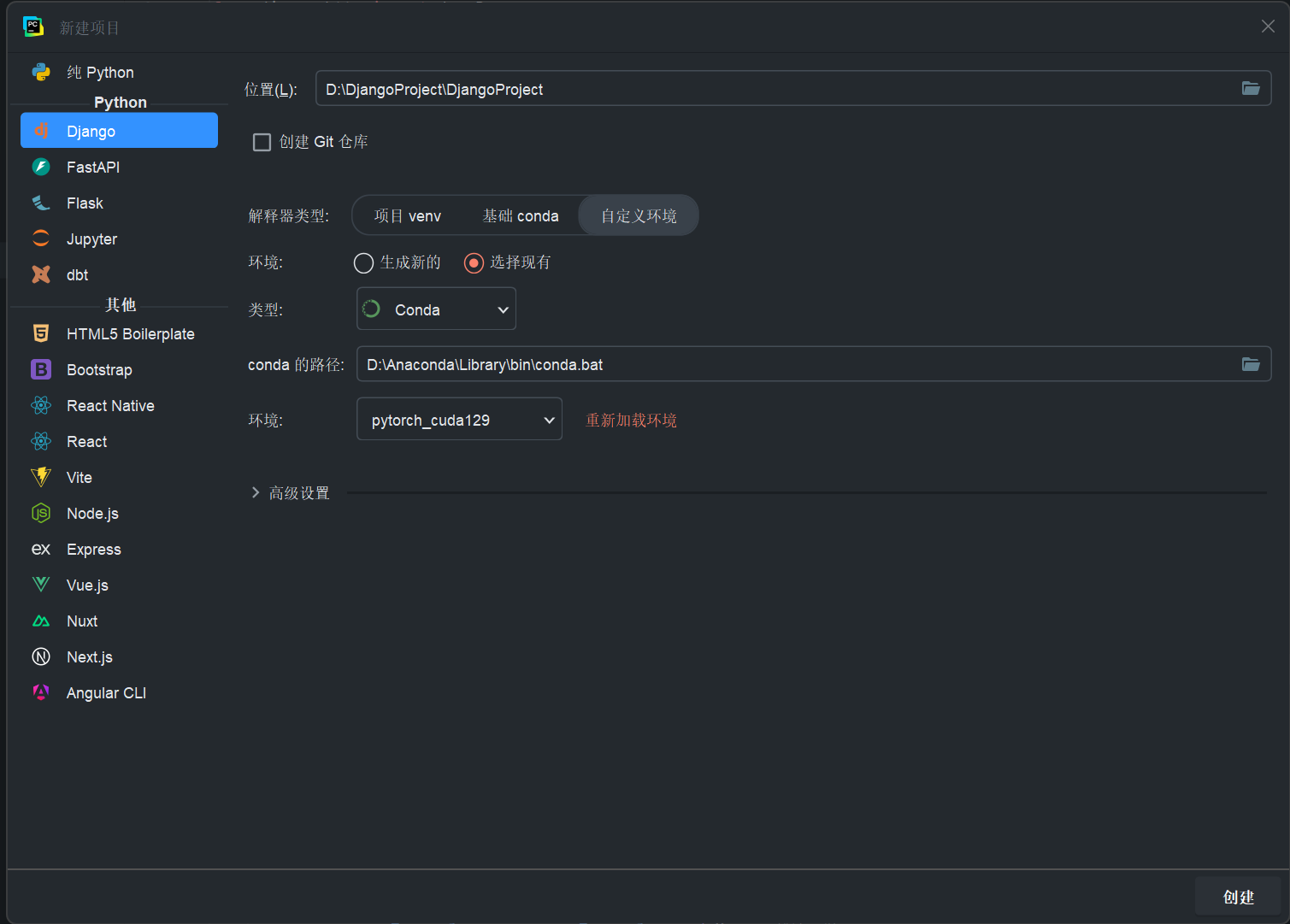Image resolution: width=1290 pixels, height=924 pixels.
Task: Open the pytorch_cuda129 environment dropdown
Action: tap(459, 419)
